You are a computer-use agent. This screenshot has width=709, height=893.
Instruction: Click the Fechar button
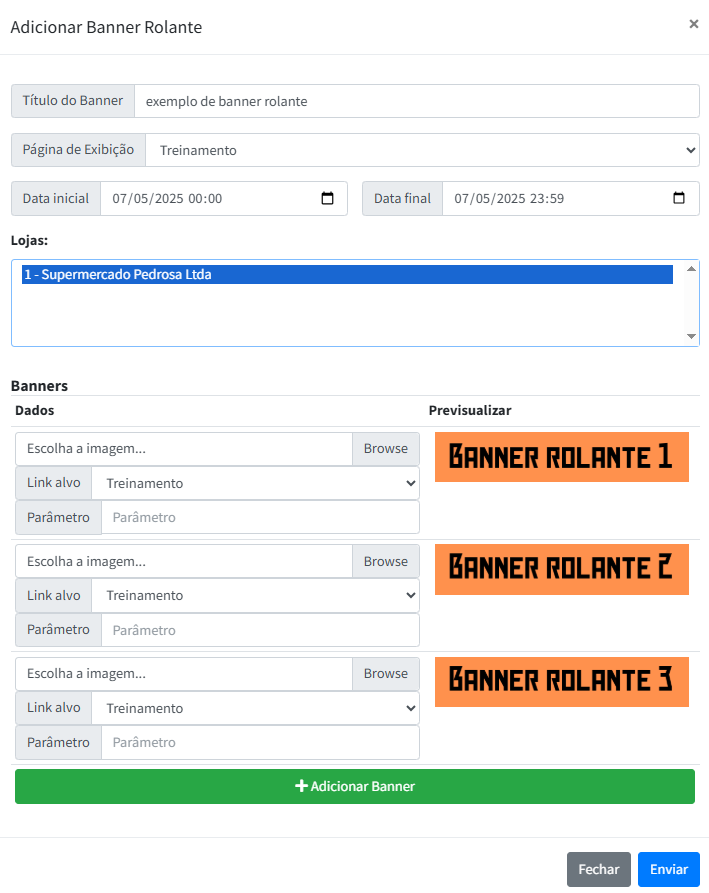[x=598, y=869]
